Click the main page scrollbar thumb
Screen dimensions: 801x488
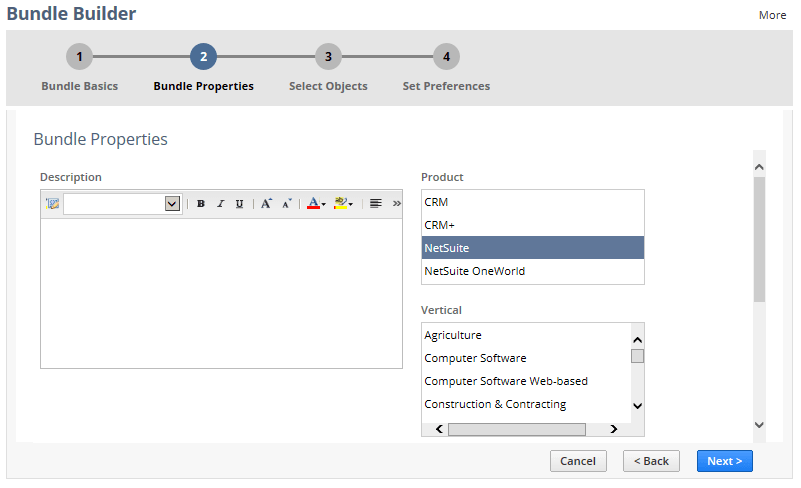point(759,240)
